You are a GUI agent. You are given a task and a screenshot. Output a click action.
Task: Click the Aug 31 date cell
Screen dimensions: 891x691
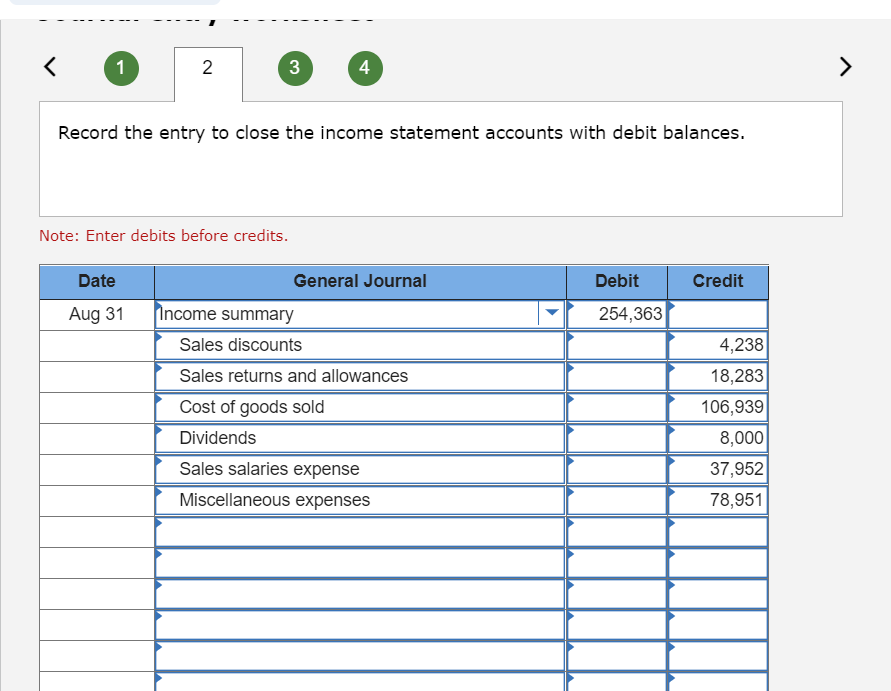[95, 313]
